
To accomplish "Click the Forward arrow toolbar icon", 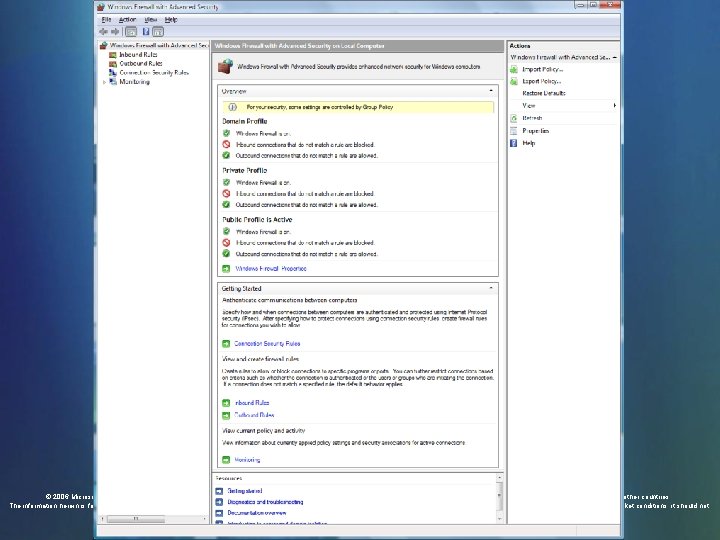I will pos(115,32).
